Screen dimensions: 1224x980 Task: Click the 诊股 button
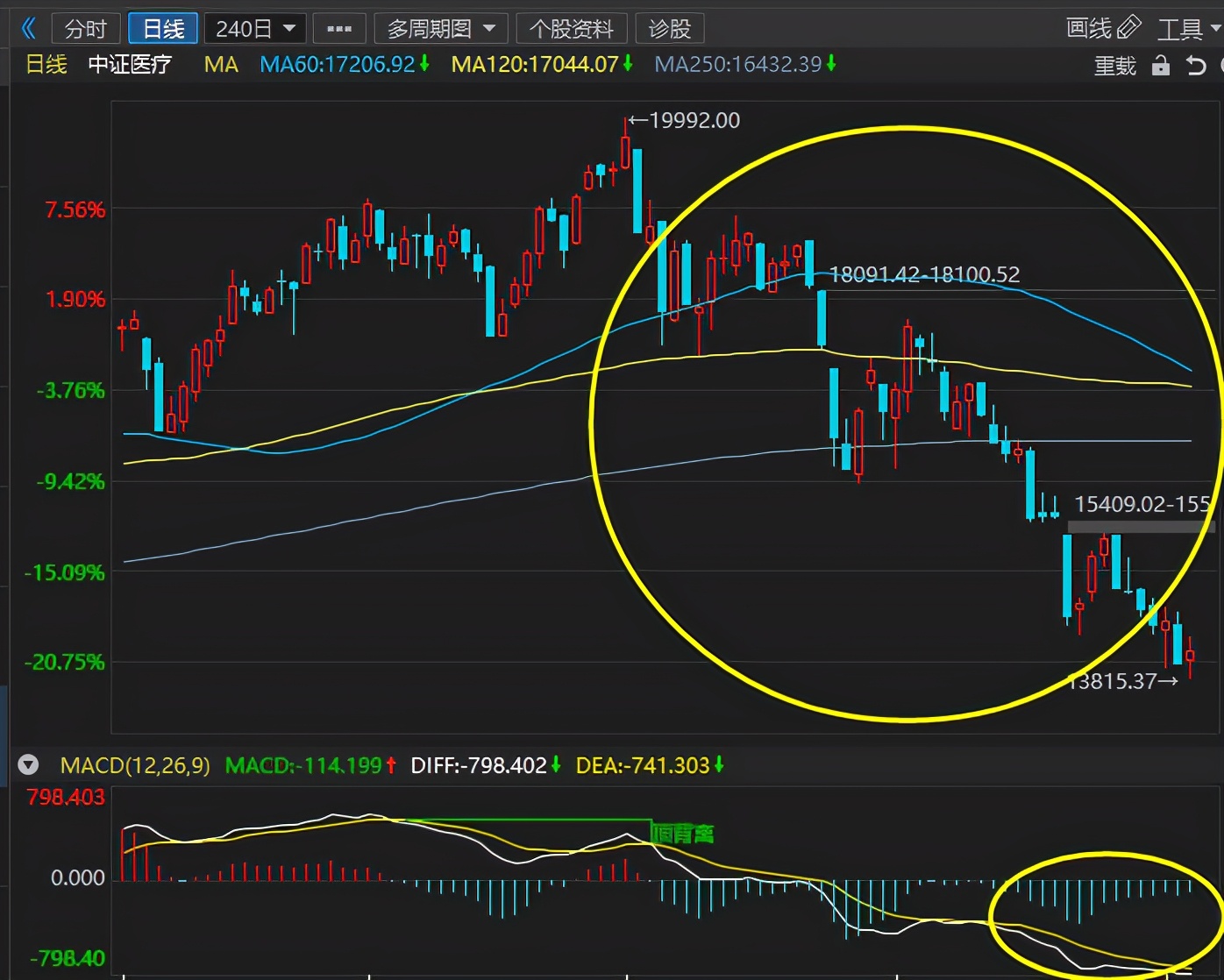coord(670,29)
